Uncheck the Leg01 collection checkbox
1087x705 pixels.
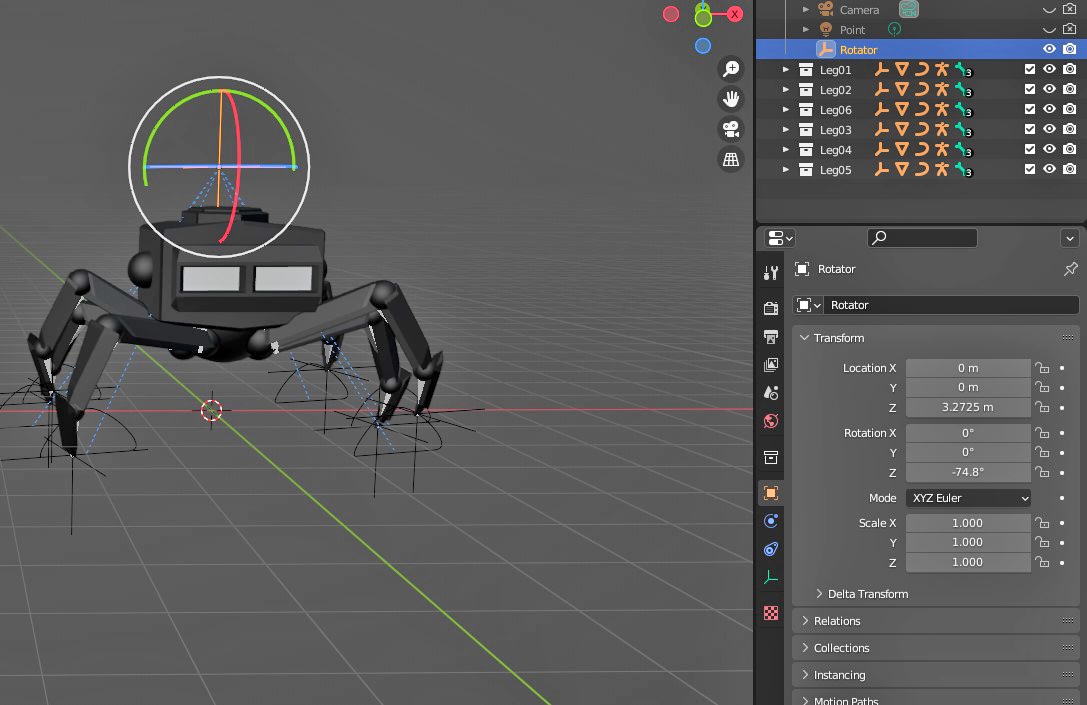[x=1029, y=69]
